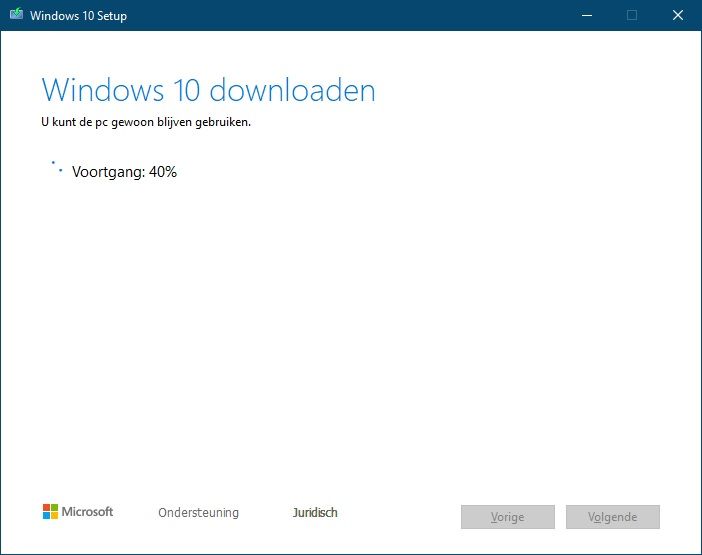Click the Microsoft logo

tap(78, 512)
